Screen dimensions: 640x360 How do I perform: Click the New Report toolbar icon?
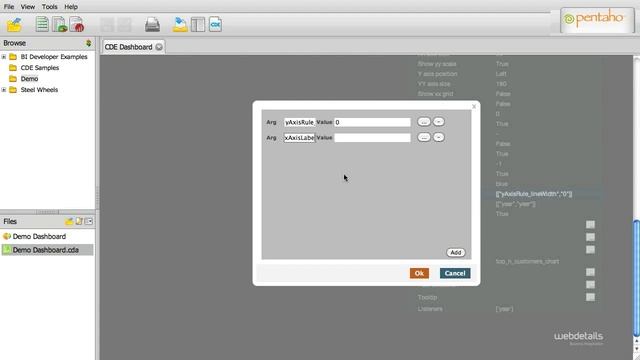click(x=42, y=24)
